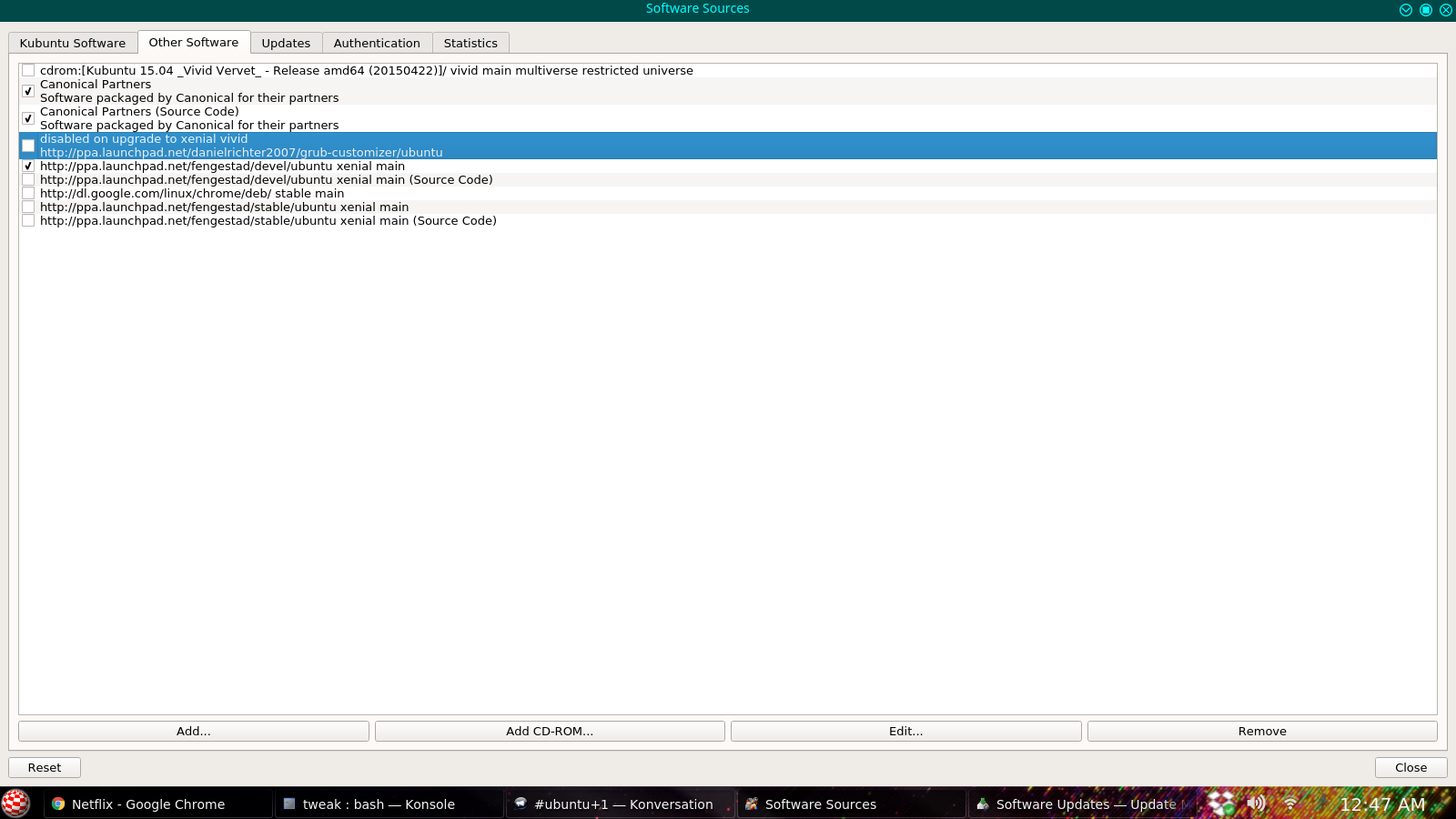Toggle the cdrom Kubuntu 15.04 source checkbox

click(28, 70)
